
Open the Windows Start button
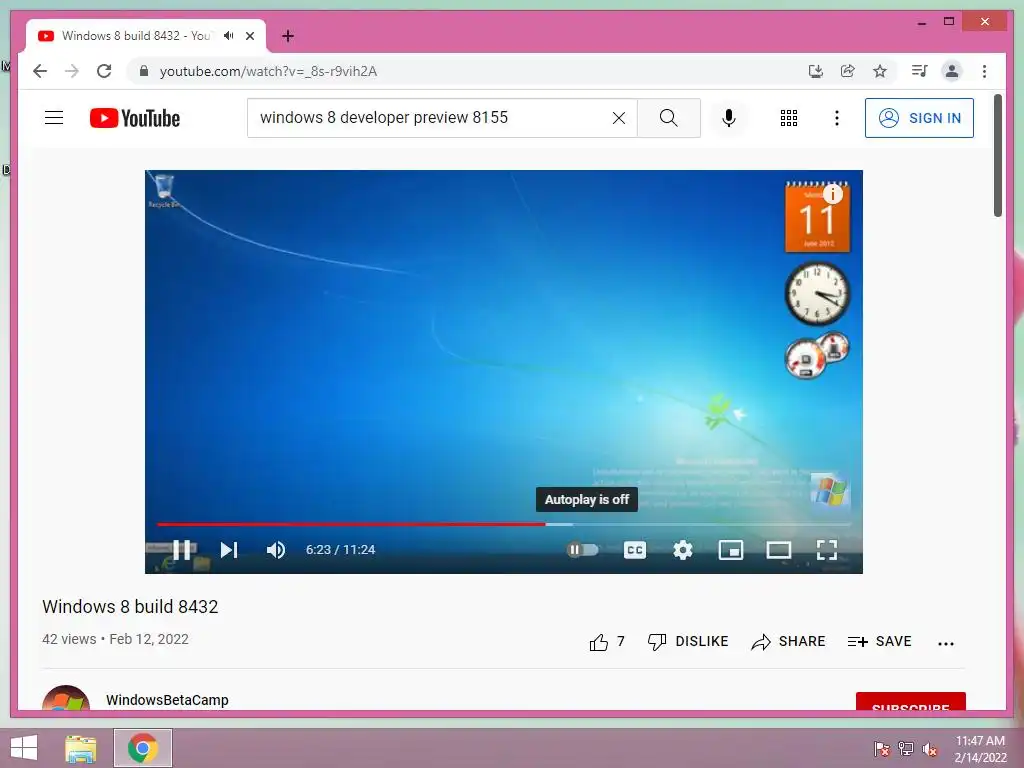(x=24, y=748)
